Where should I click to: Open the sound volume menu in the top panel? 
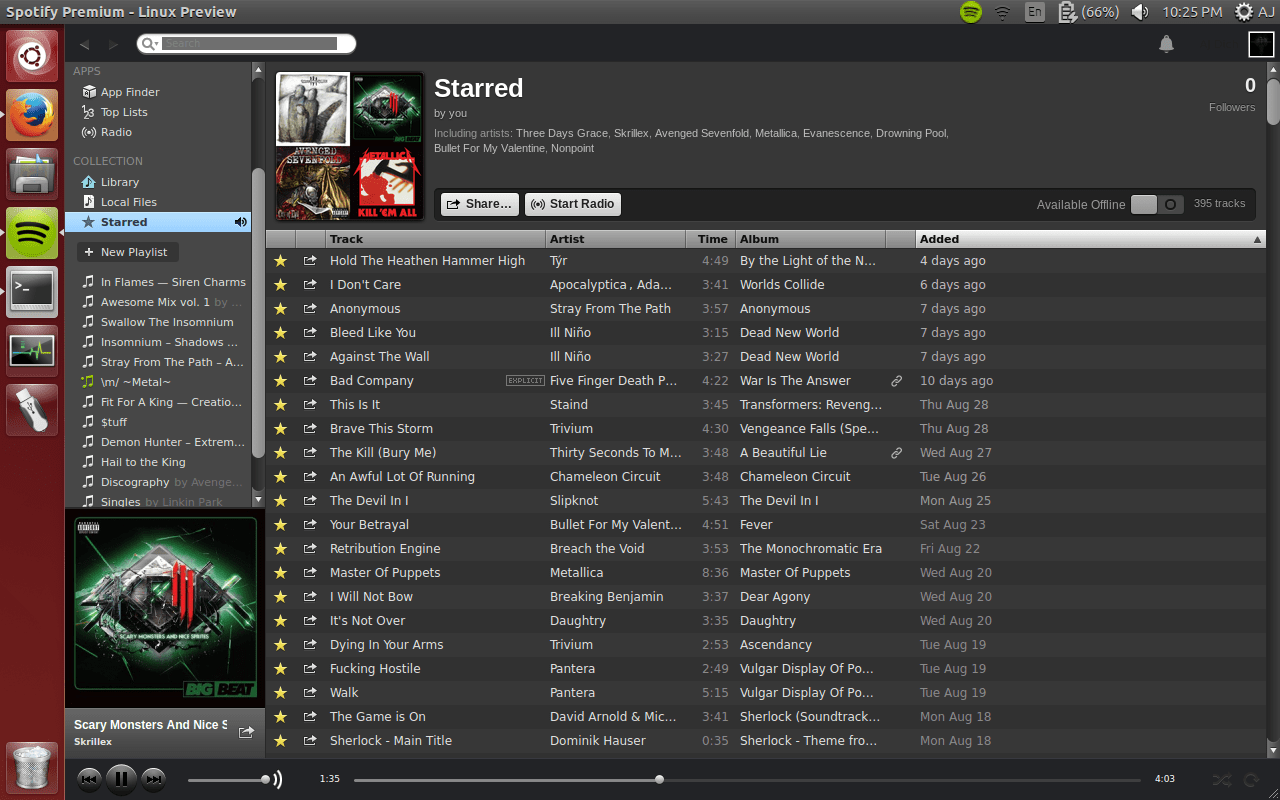[x=1140, y=12]
